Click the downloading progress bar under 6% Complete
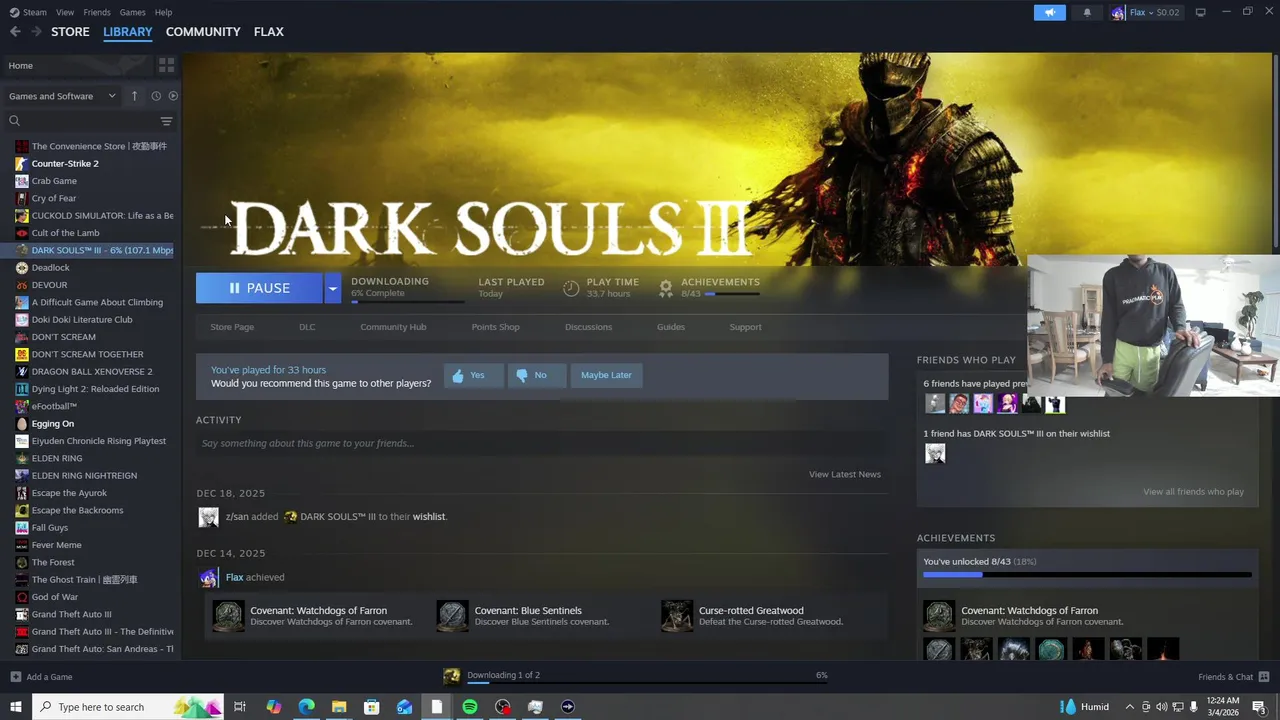The height and width of the screenshot is (720, 1280). [x=407, y=301]
